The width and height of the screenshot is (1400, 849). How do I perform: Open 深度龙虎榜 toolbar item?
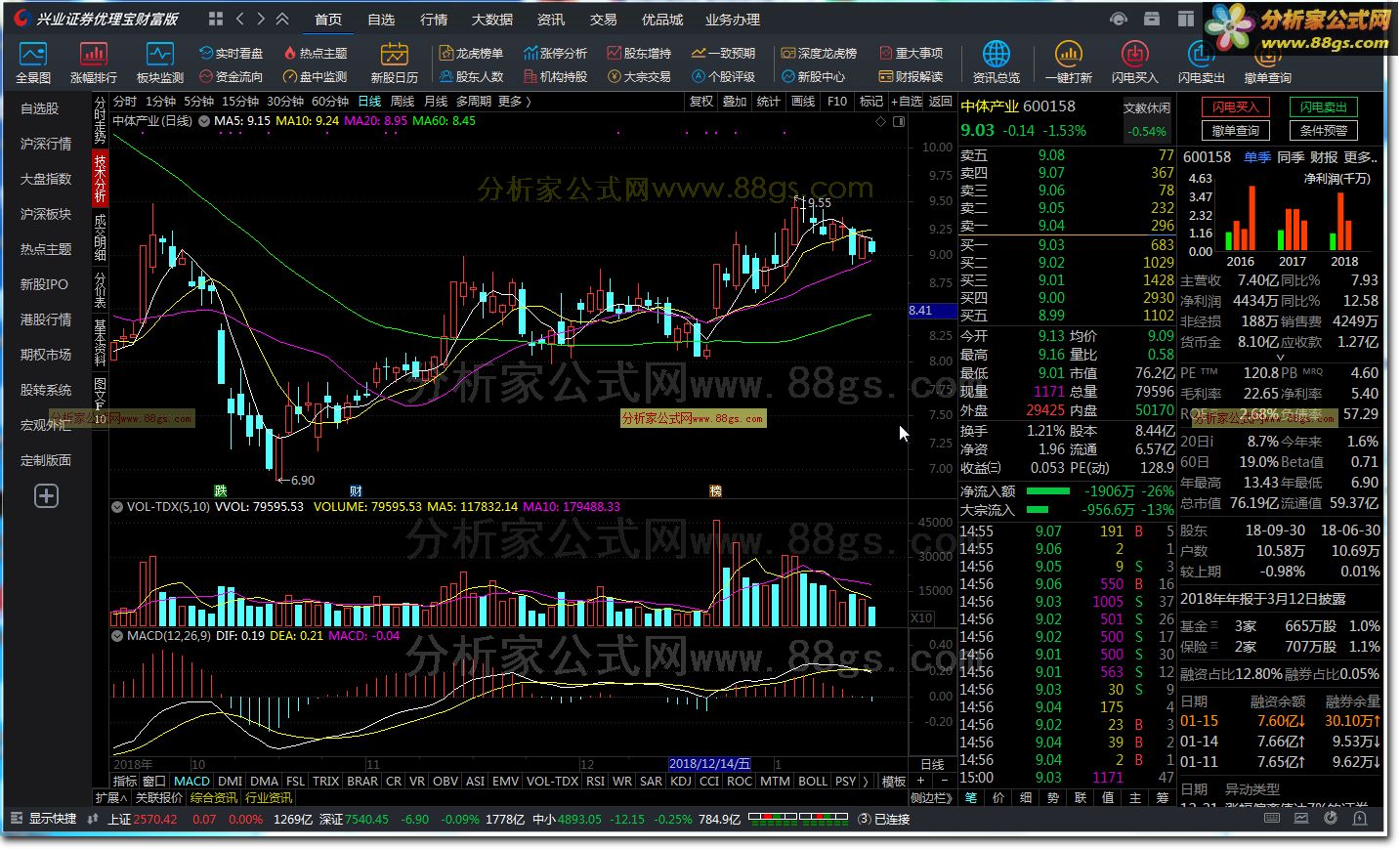(x=819, y=53)
